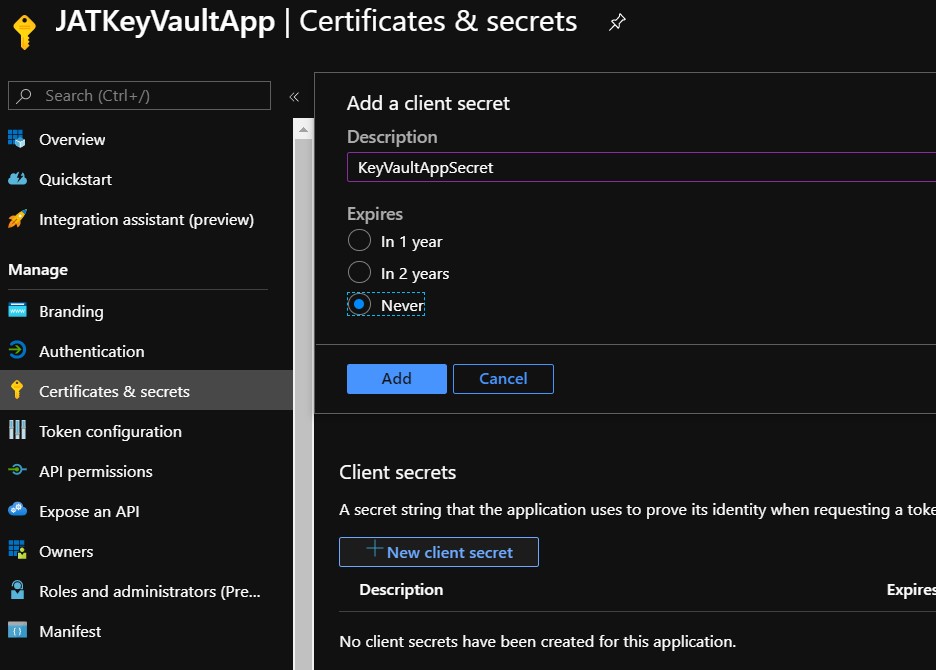Click the API permissions icon
936x670 pixels.
pos(17,470)
